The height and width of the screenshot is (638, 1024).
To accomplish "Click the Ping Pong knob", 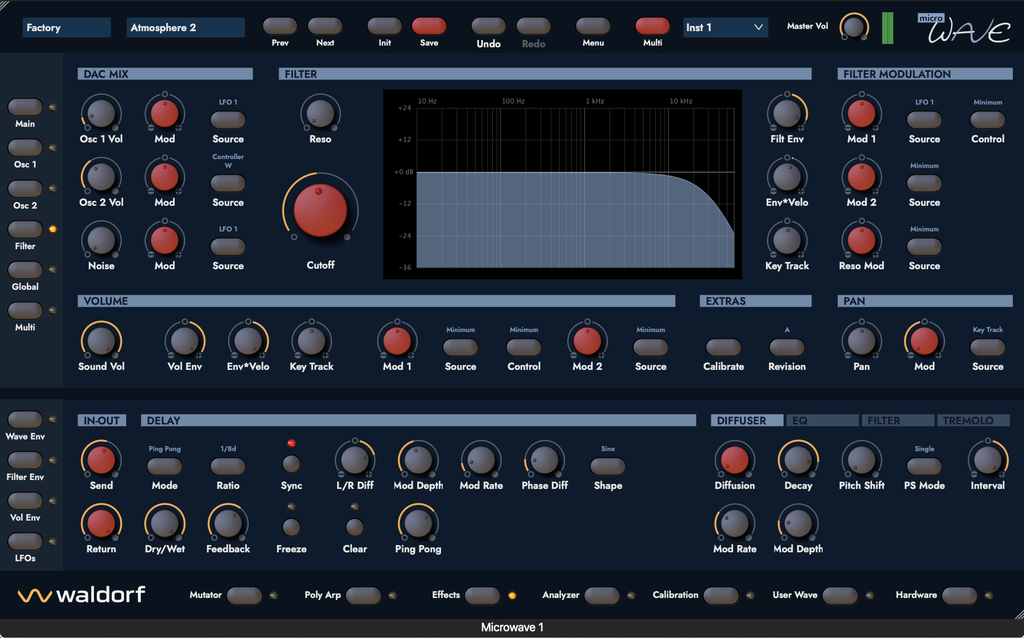I will pos(418,522).
